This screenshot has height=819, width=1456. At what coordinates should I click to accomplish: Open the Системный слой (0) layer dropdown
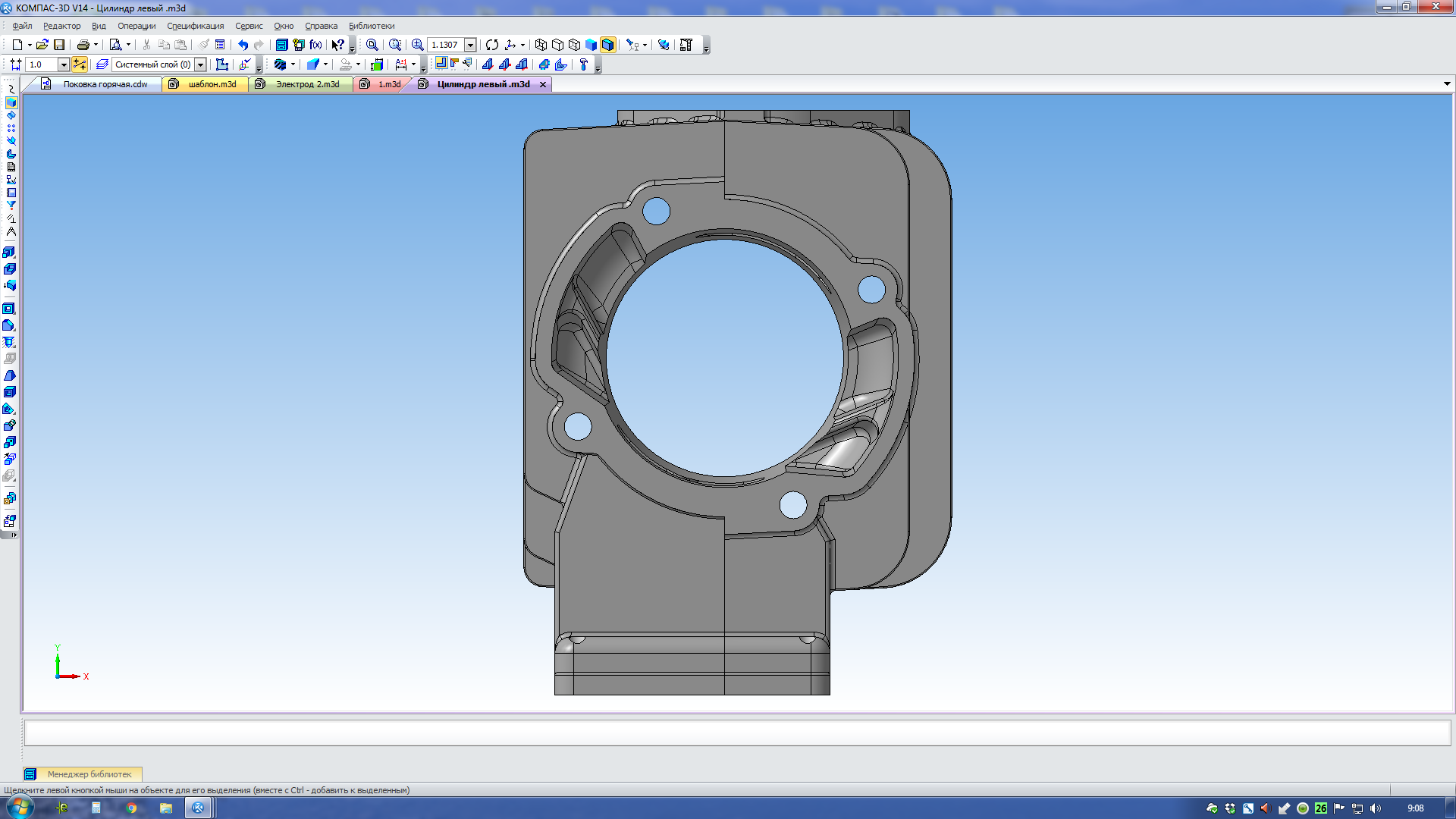[200, 64]
